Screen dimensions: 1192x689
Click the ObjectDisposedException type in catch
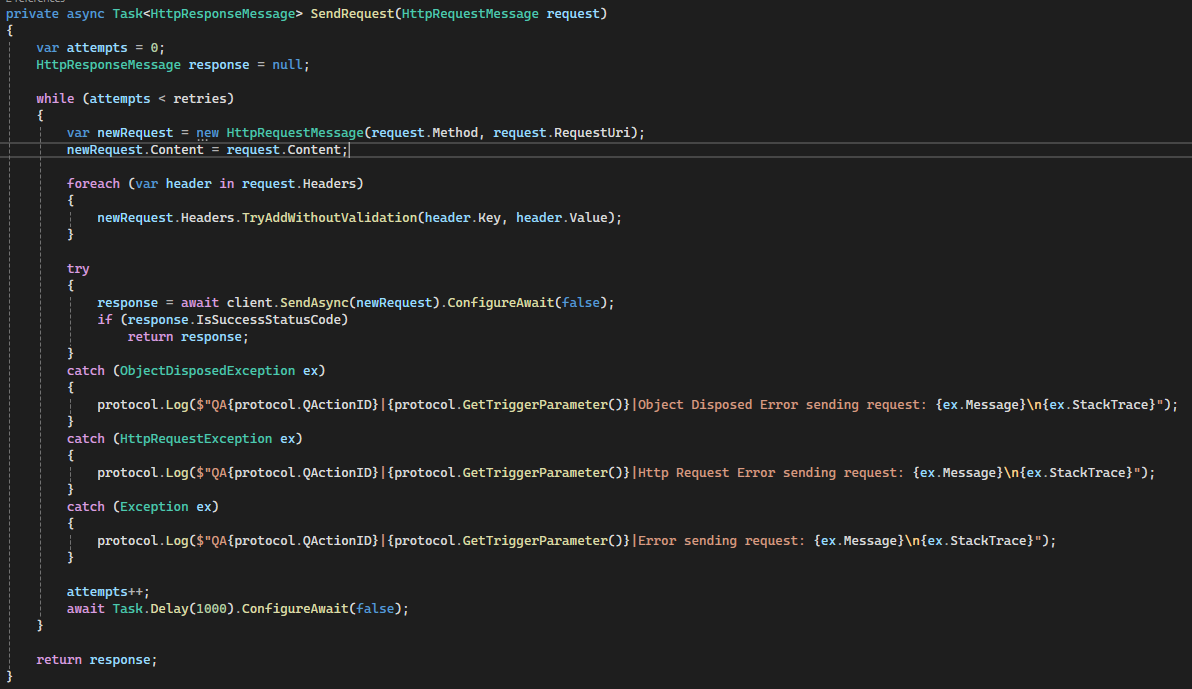[x=207, y=370]
